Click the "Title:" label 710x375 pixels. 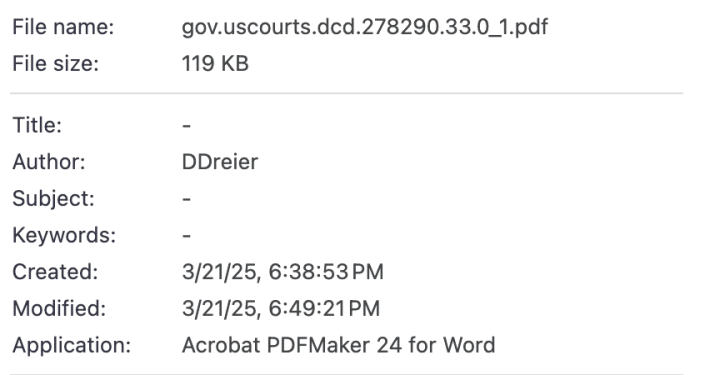click(x=37, y=125)
